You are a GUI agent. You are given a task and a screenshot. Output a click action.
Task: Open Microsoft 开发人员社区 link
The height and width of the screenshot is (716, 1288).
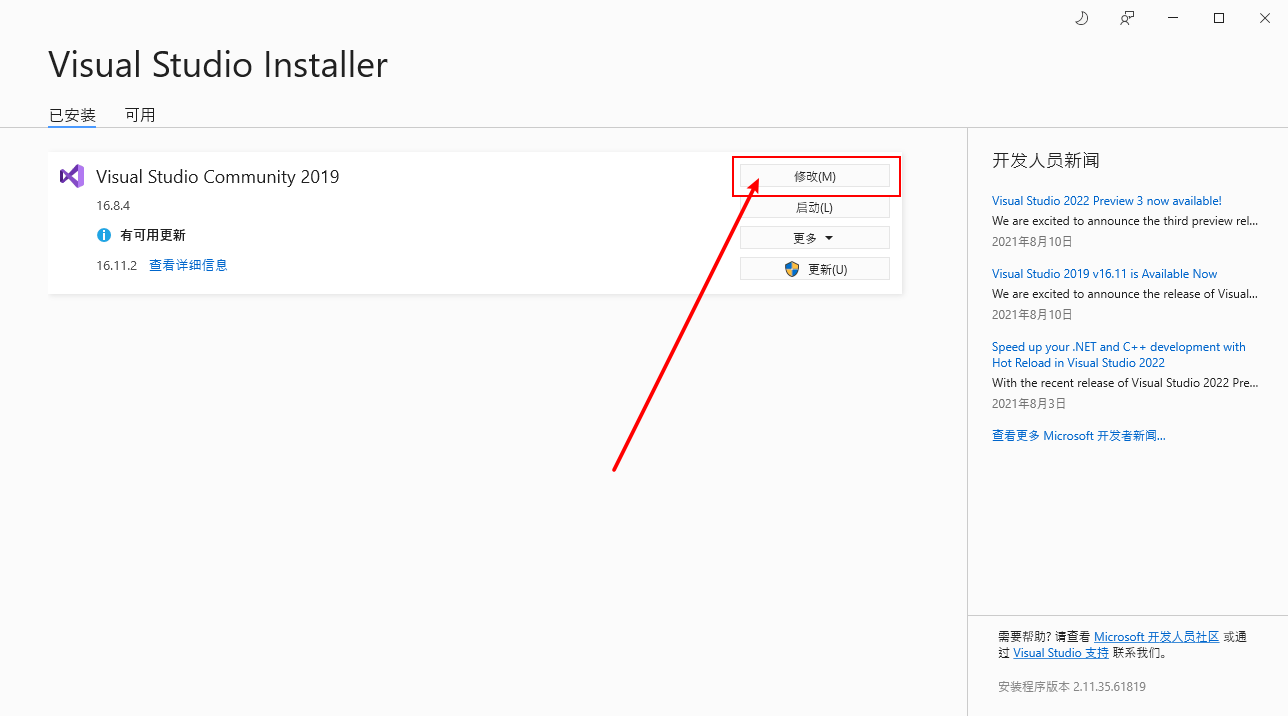(x=1157, y=637)
